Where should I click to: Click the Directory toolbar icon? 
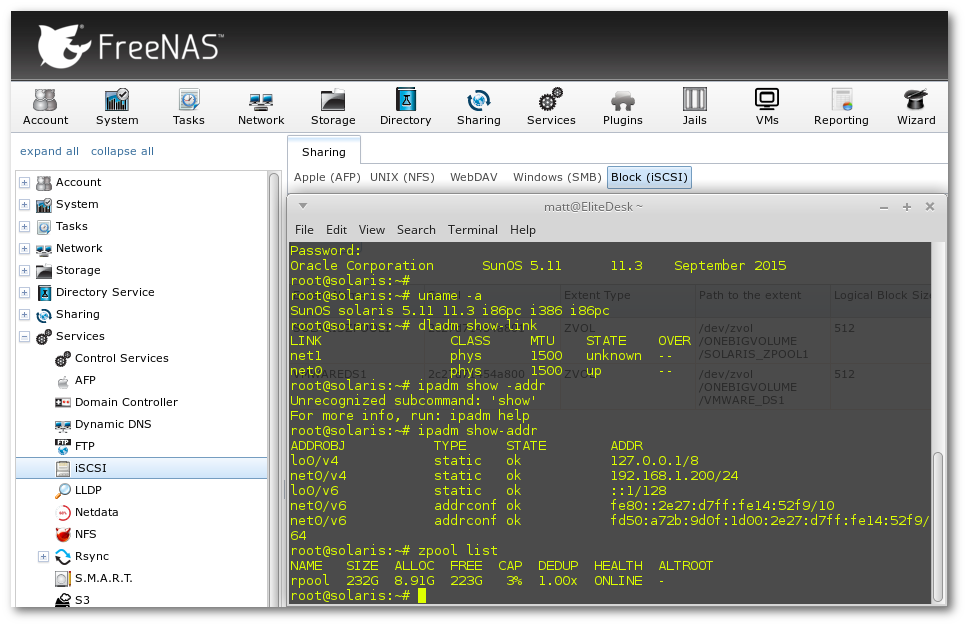click(405, 107)
